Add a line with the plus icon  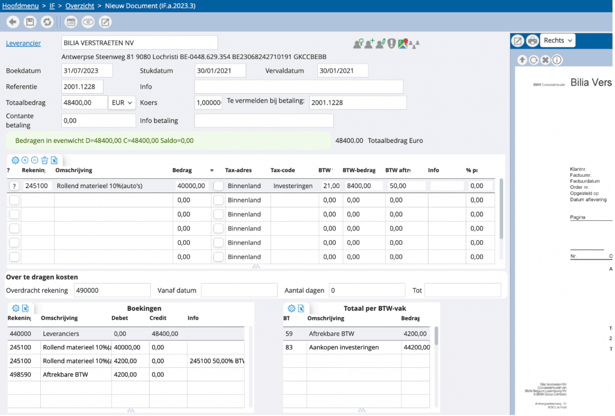pos(24,160)
